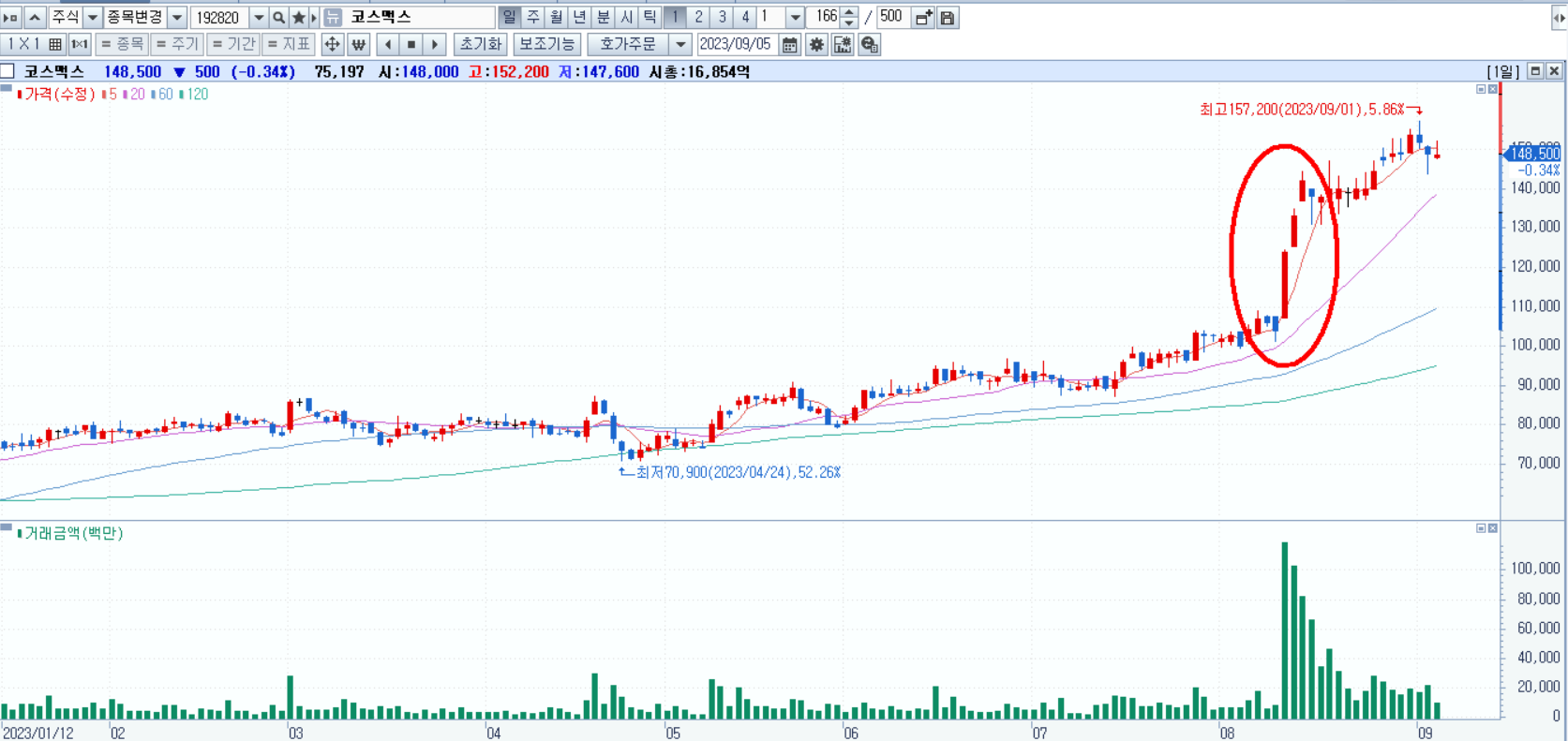Toggle the 기간 sync button
Viewport: 1568px width, 741px height.
[x=233, y=44]
